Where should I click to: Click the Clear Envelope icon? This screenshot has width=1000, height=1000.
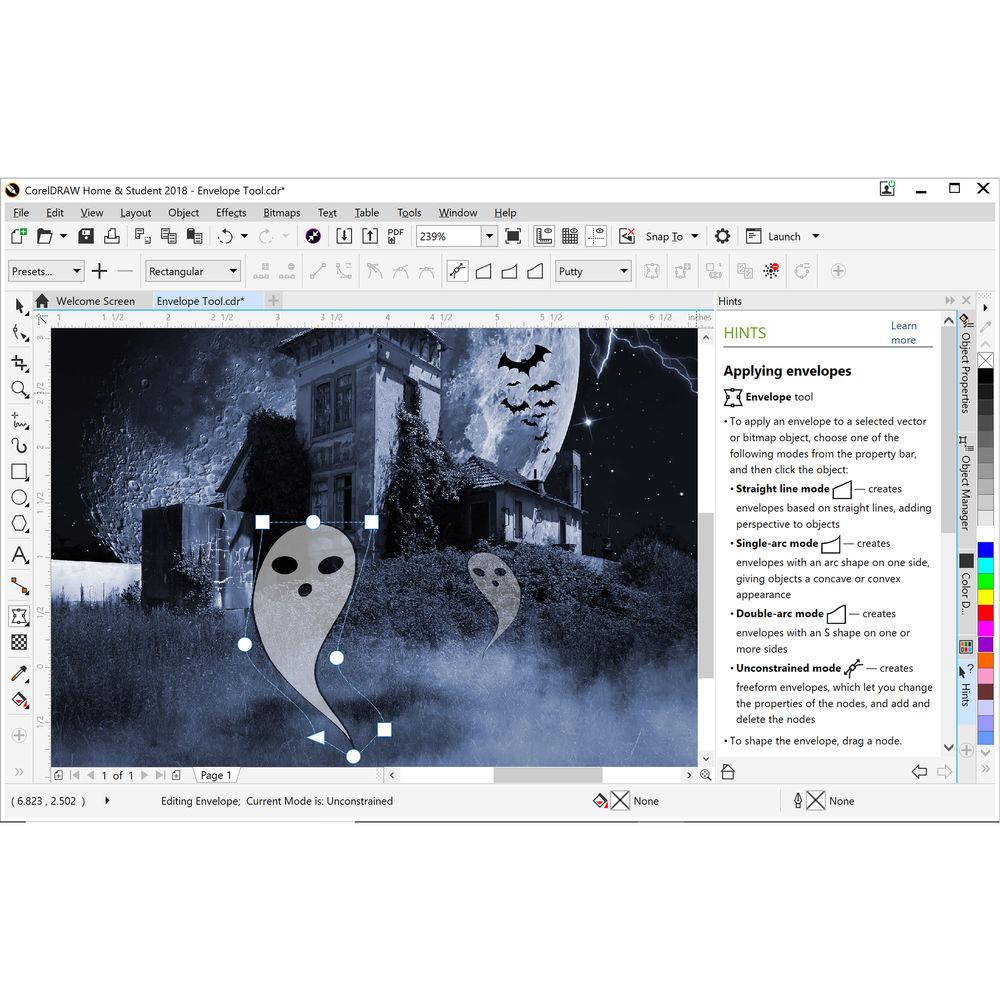pyautogui.click(x=771, y=271)
